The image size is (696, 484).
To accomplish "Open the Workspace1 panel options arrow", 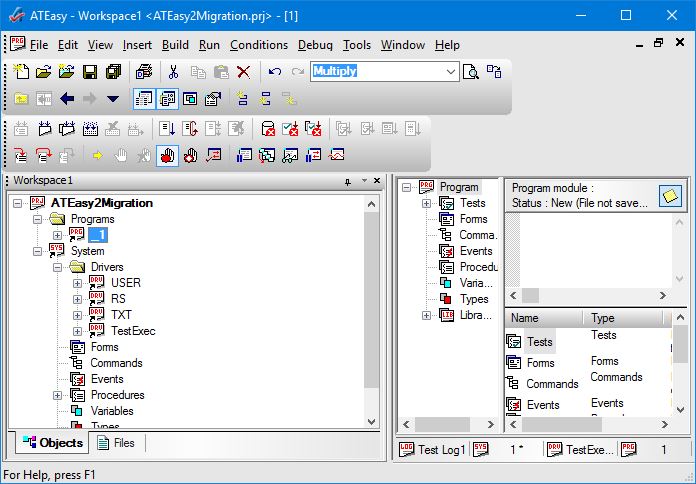I will (364, 181).
